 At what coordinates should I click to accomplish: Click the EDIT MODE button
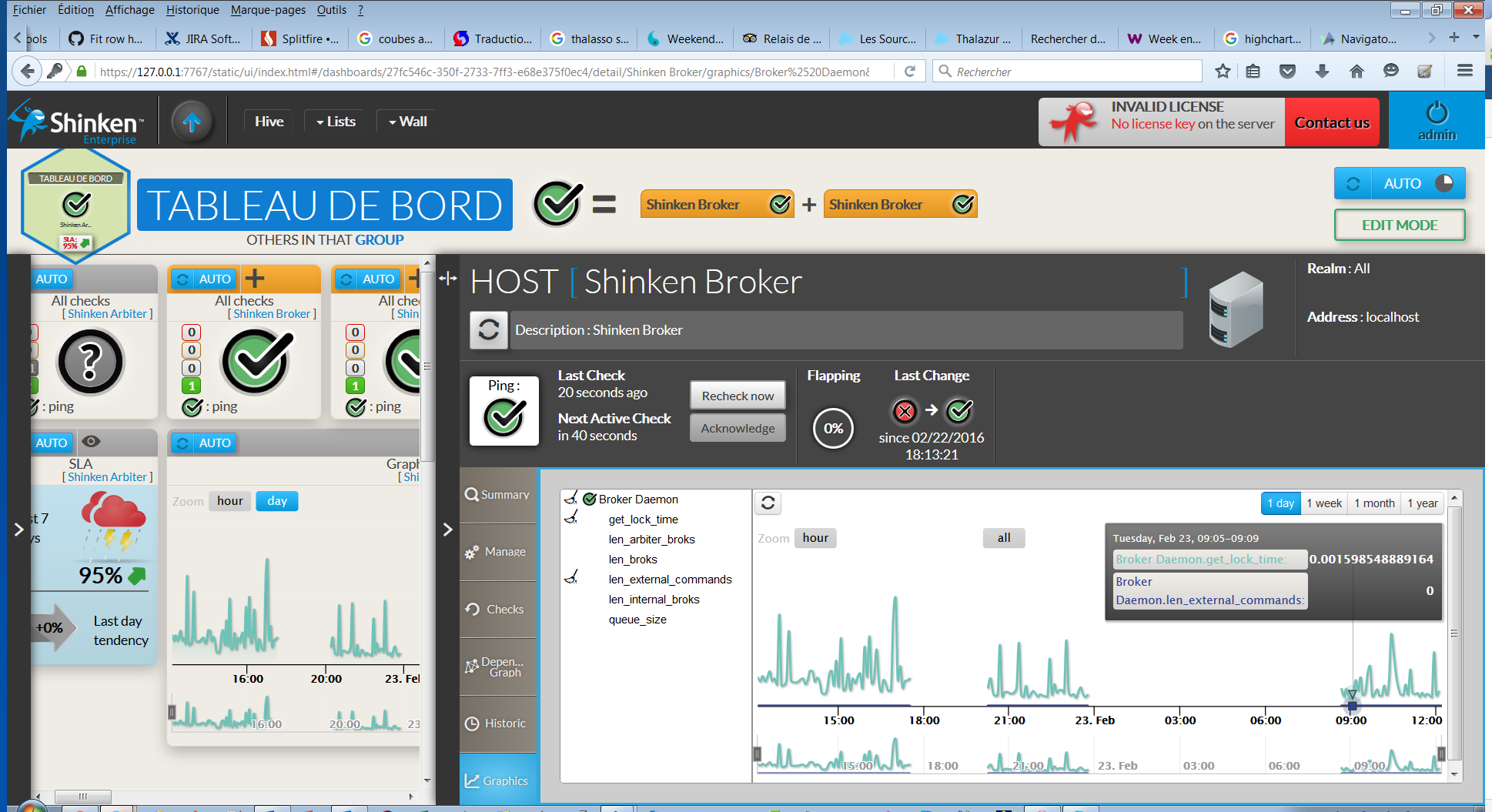click(1399, 226)
